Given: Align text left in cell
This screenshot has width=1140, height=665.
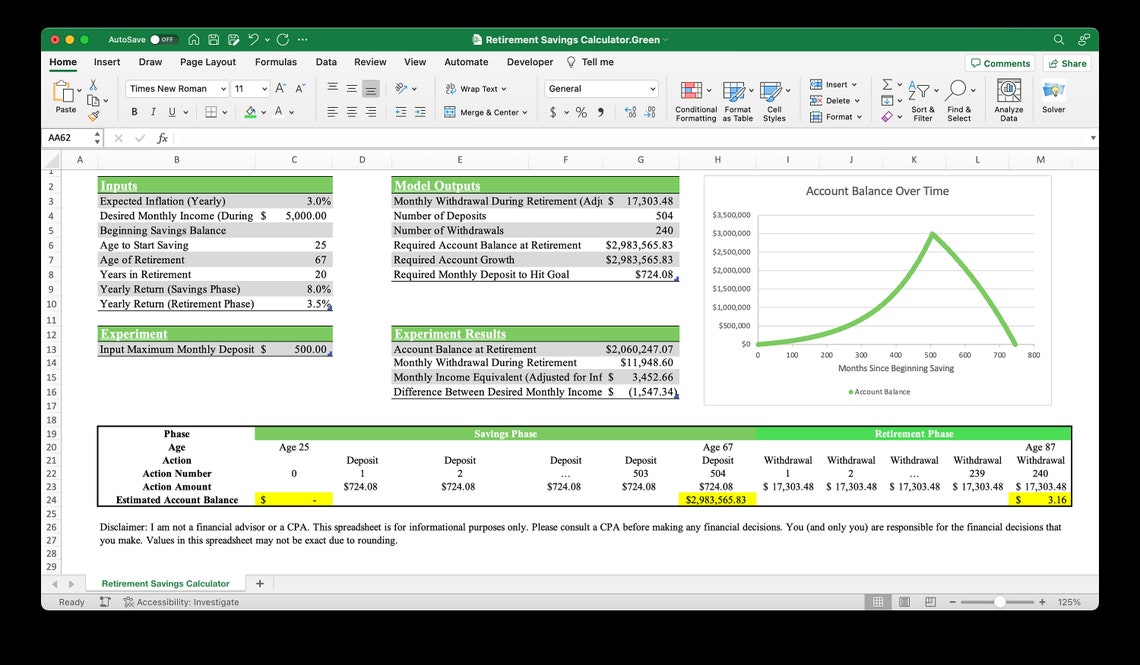Looking at the screenshot, I should click(x=332, y=112).
